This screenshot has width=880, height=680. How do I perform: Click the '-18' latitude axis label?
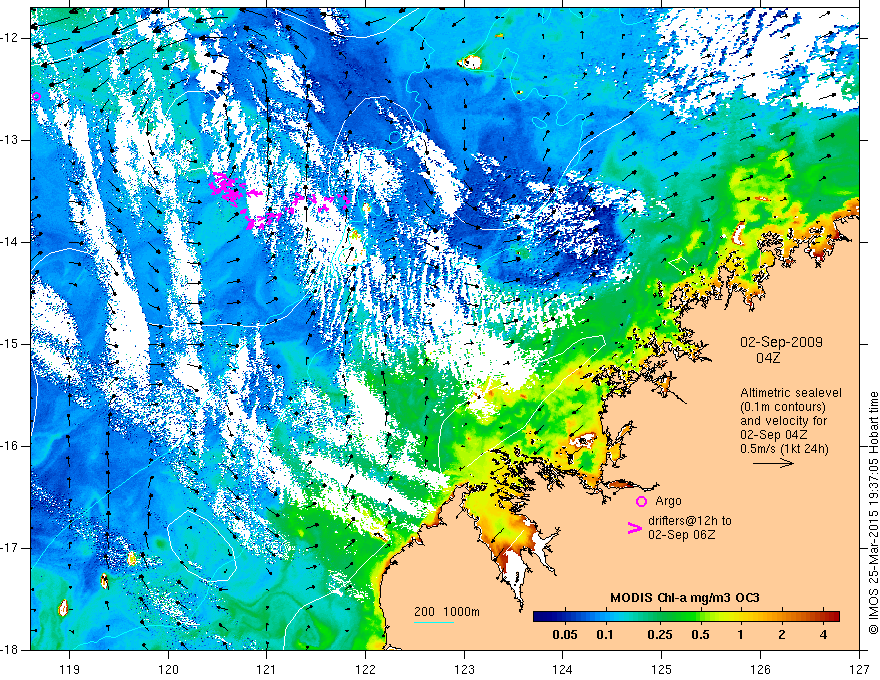[11, 650]
